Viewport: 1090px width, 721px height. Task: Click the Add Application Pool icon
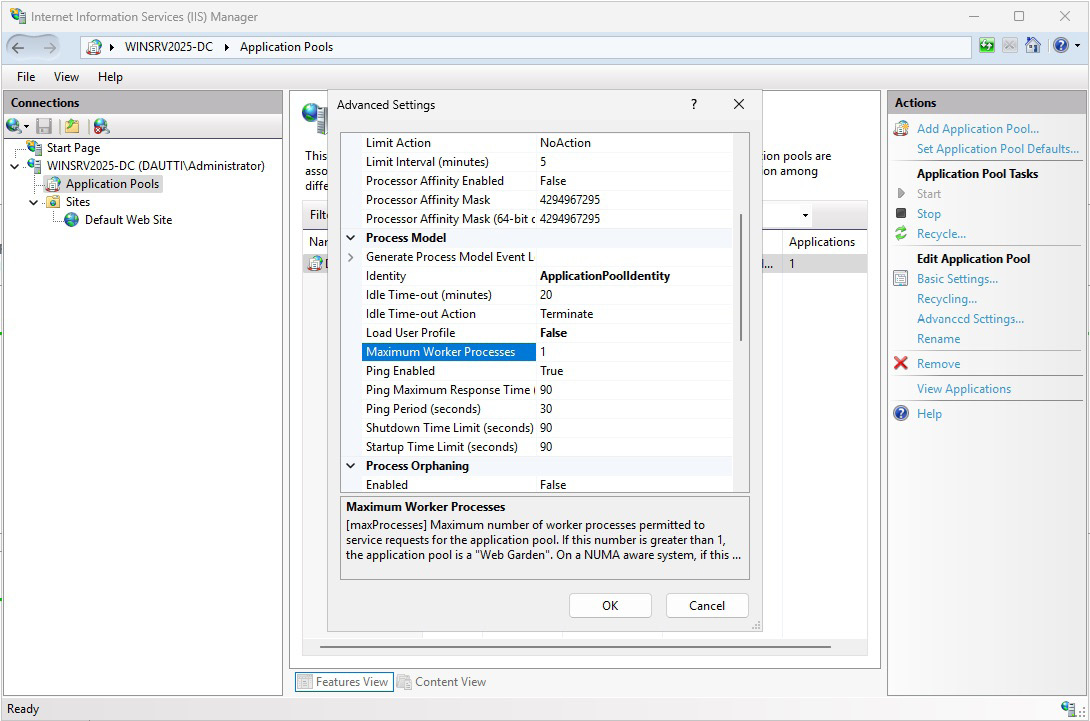click(x=901, y=129)
